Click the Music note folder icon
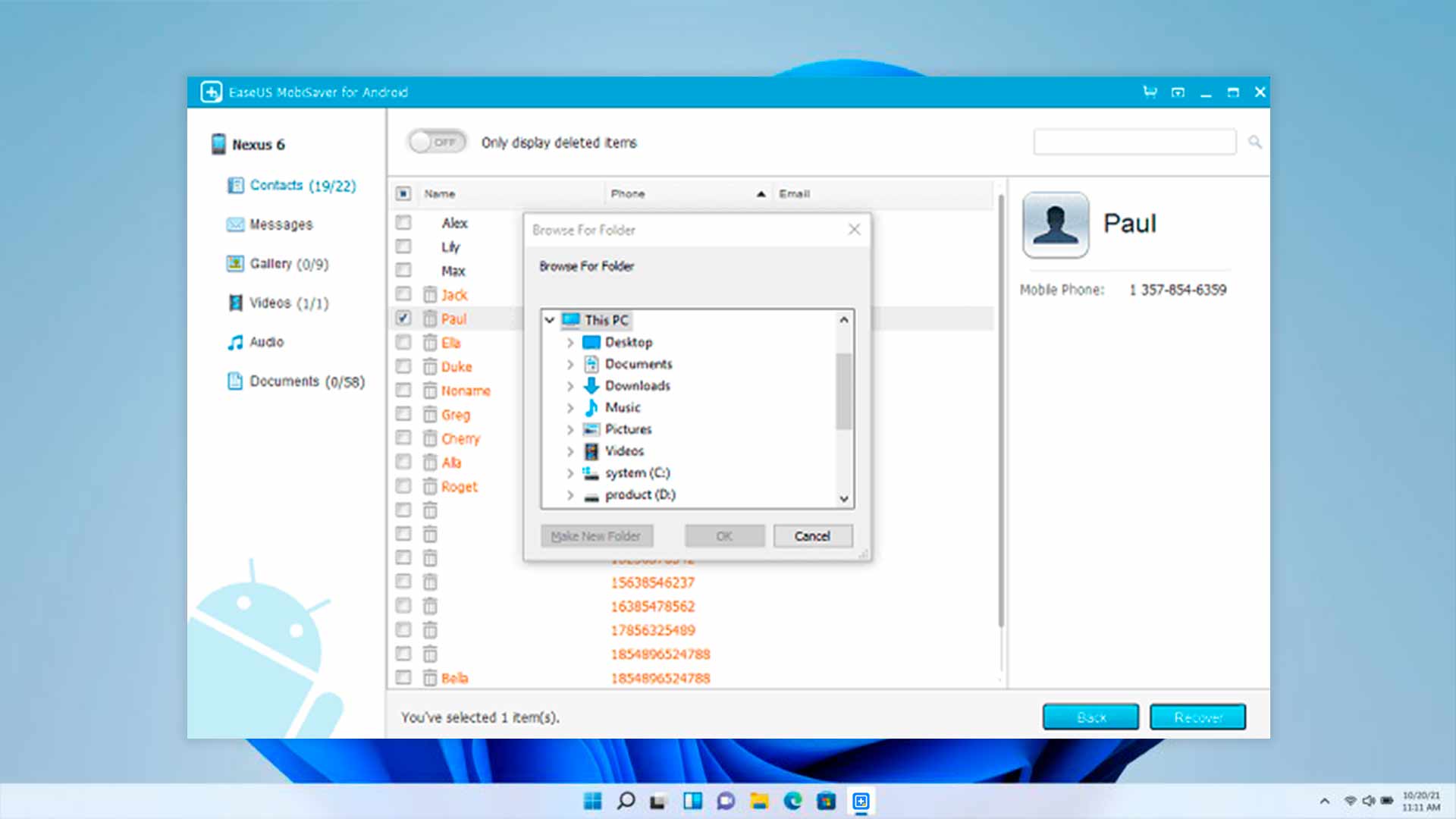The height and width of the screenshot is (819, 1456). click(591, 407)
